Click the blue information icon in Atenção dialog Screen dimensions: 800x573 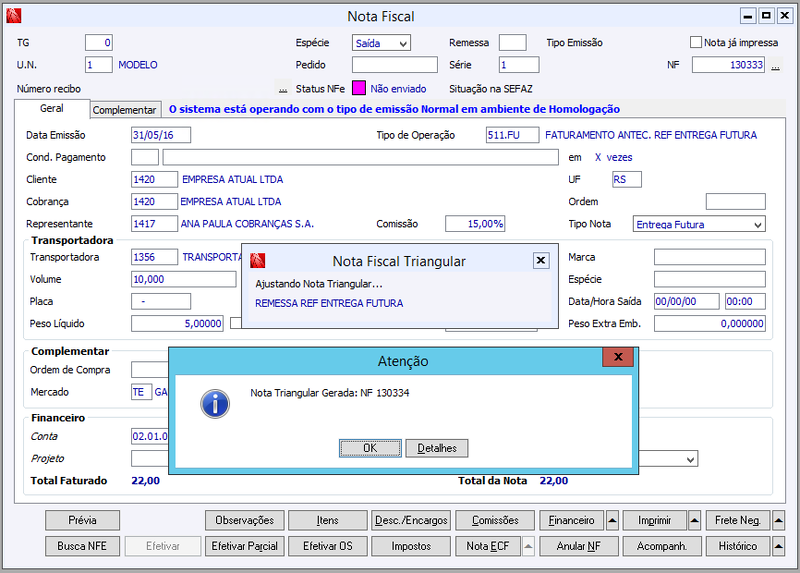(x=215, y=404)
